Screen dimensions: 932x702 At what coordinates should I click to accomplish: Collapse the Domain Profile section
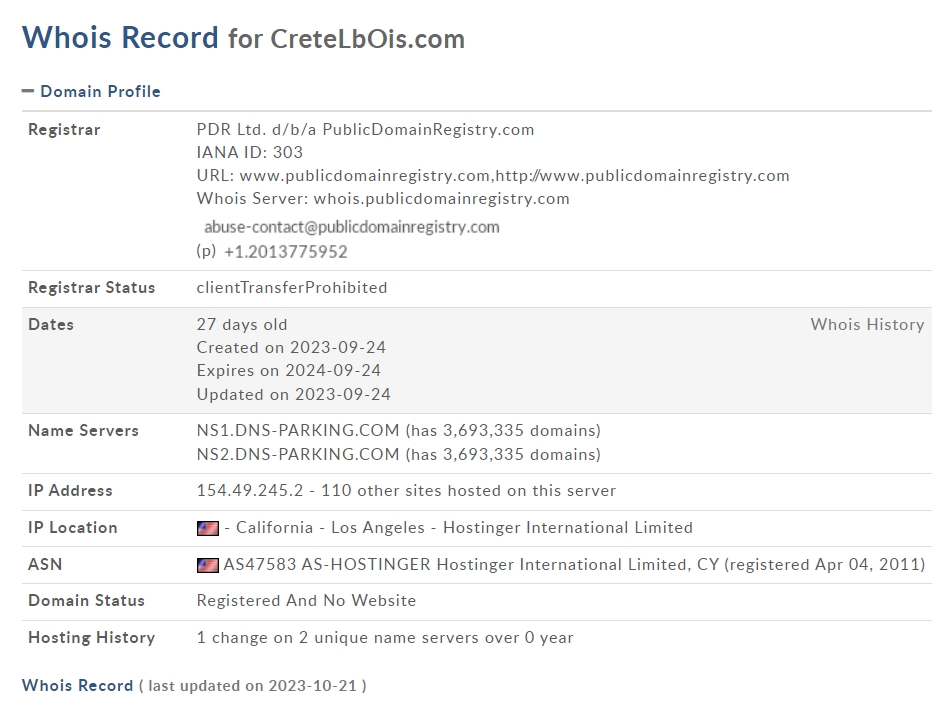click(28, 92)
